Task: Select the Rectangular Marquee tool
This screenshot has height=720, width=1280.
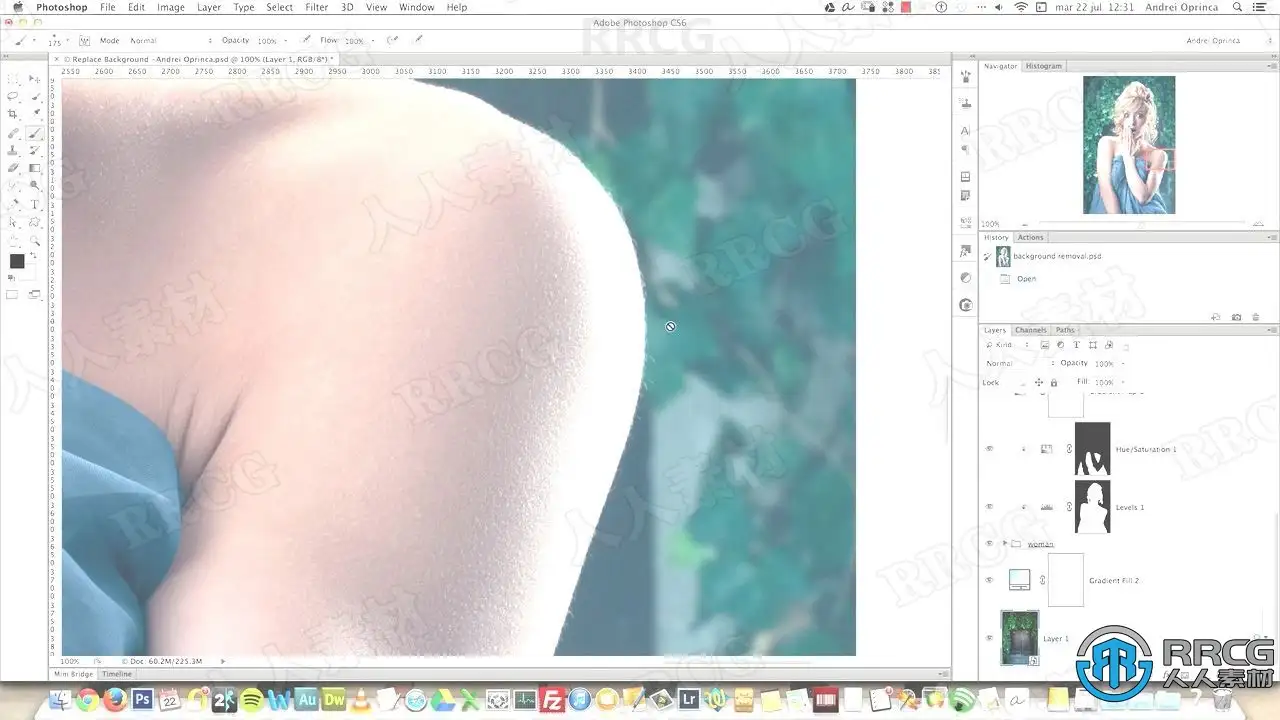Action: click(x=13, y=78)
